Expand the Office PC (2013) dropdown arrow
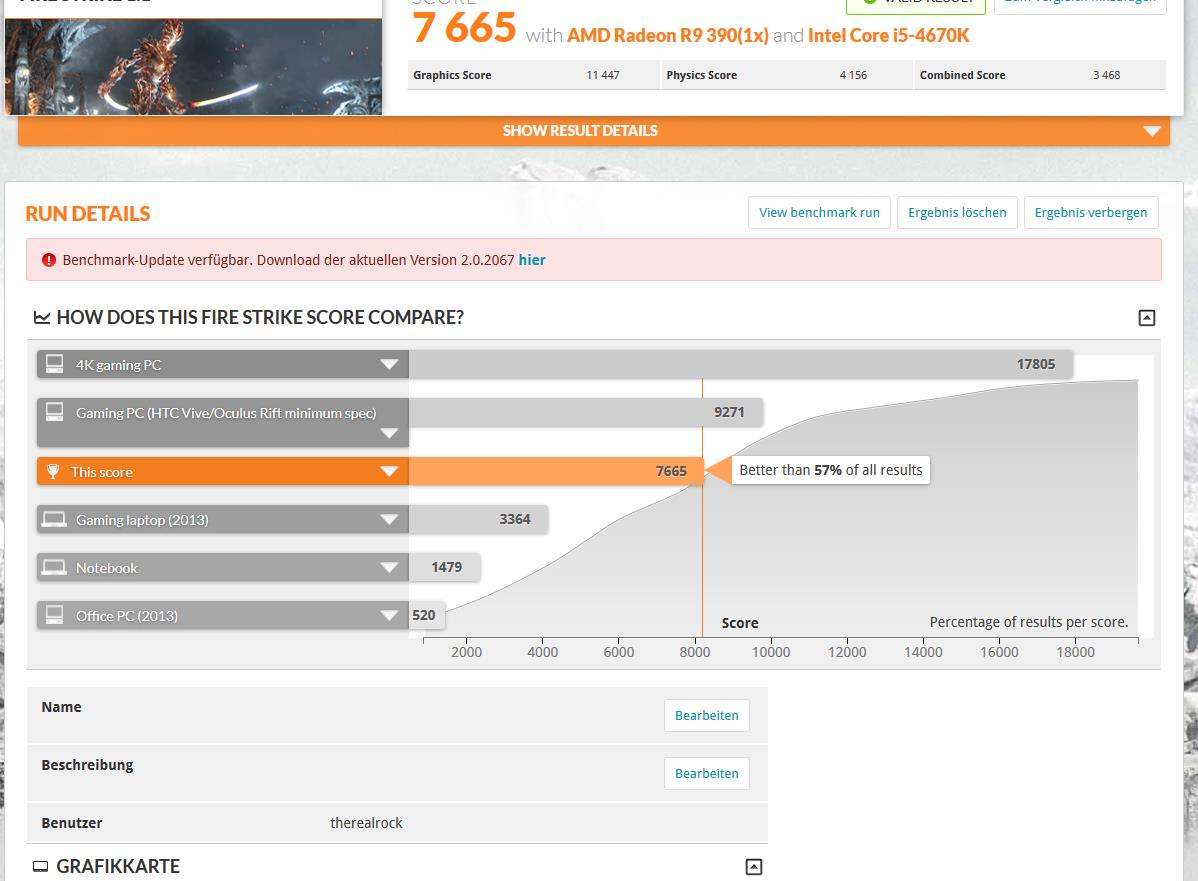Viewport: 1198px width, 881px height. tap(389, 615)
